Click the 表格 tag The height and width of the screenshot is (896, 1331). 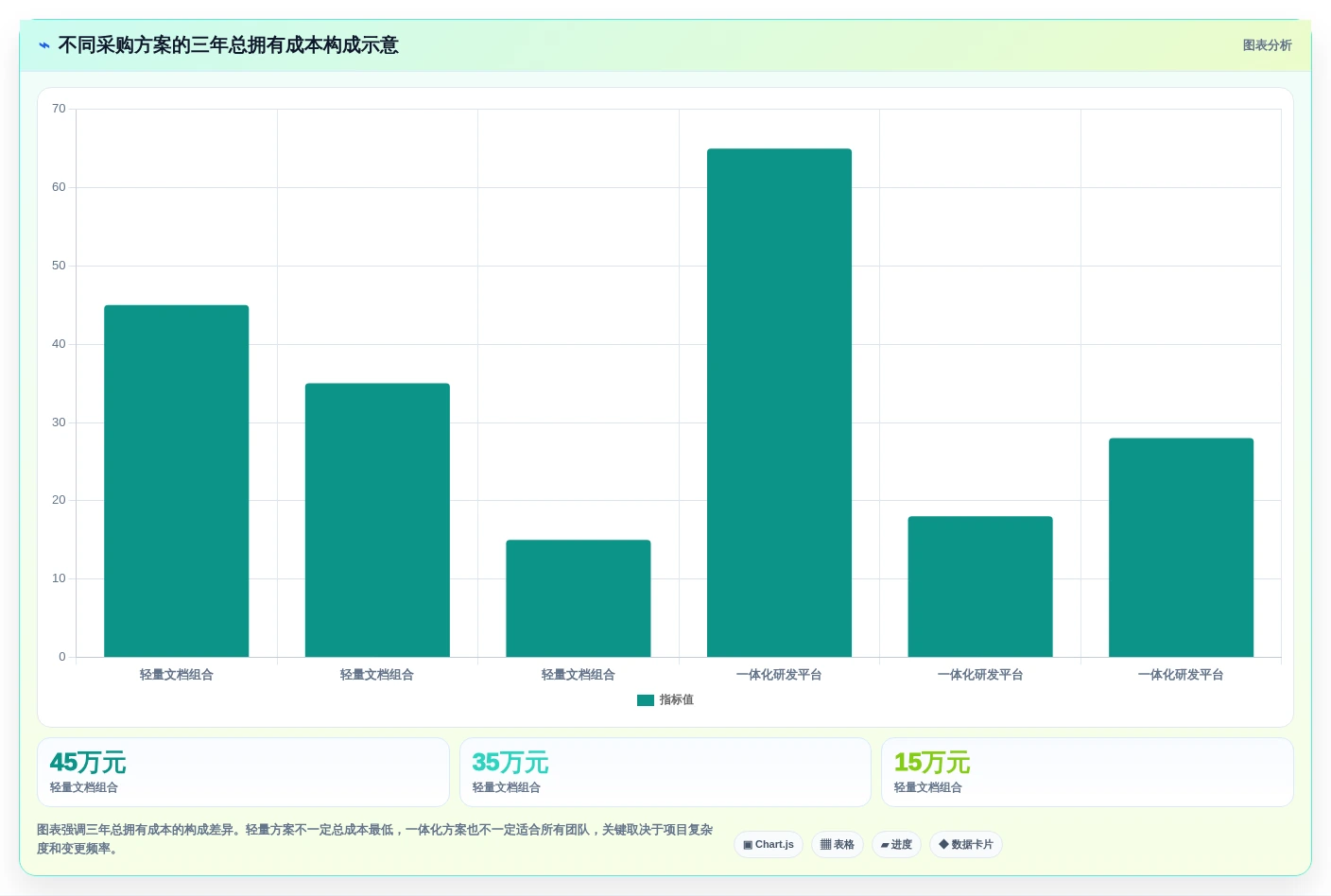(838, 845)
